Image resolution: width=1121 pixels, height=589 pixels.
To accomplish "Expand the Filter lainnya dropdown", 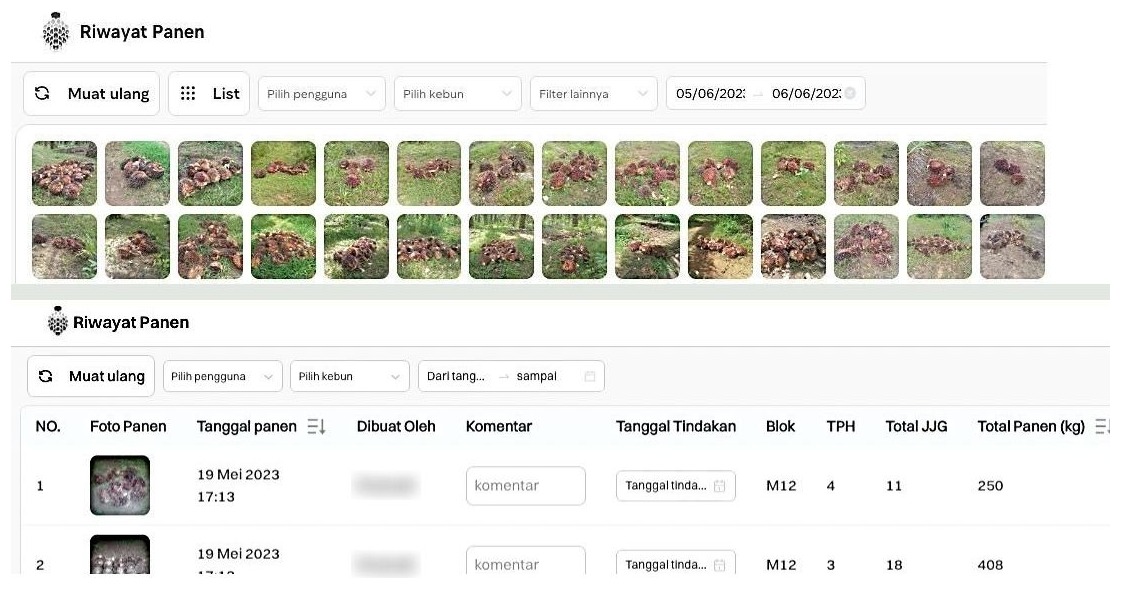I will click(593, 94).
